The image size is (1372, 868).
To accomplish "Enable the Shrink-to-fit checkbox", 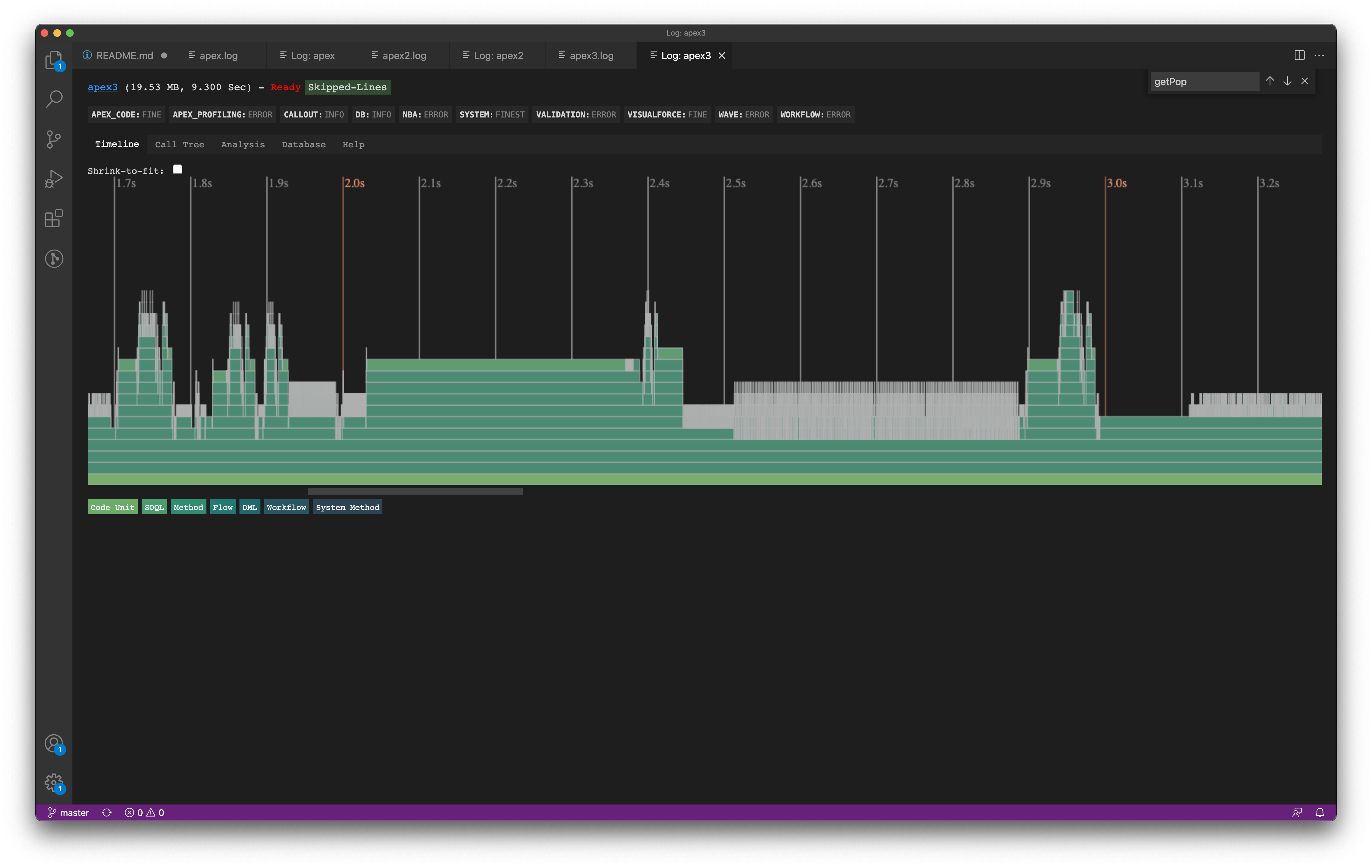I will tap(177, 169).
